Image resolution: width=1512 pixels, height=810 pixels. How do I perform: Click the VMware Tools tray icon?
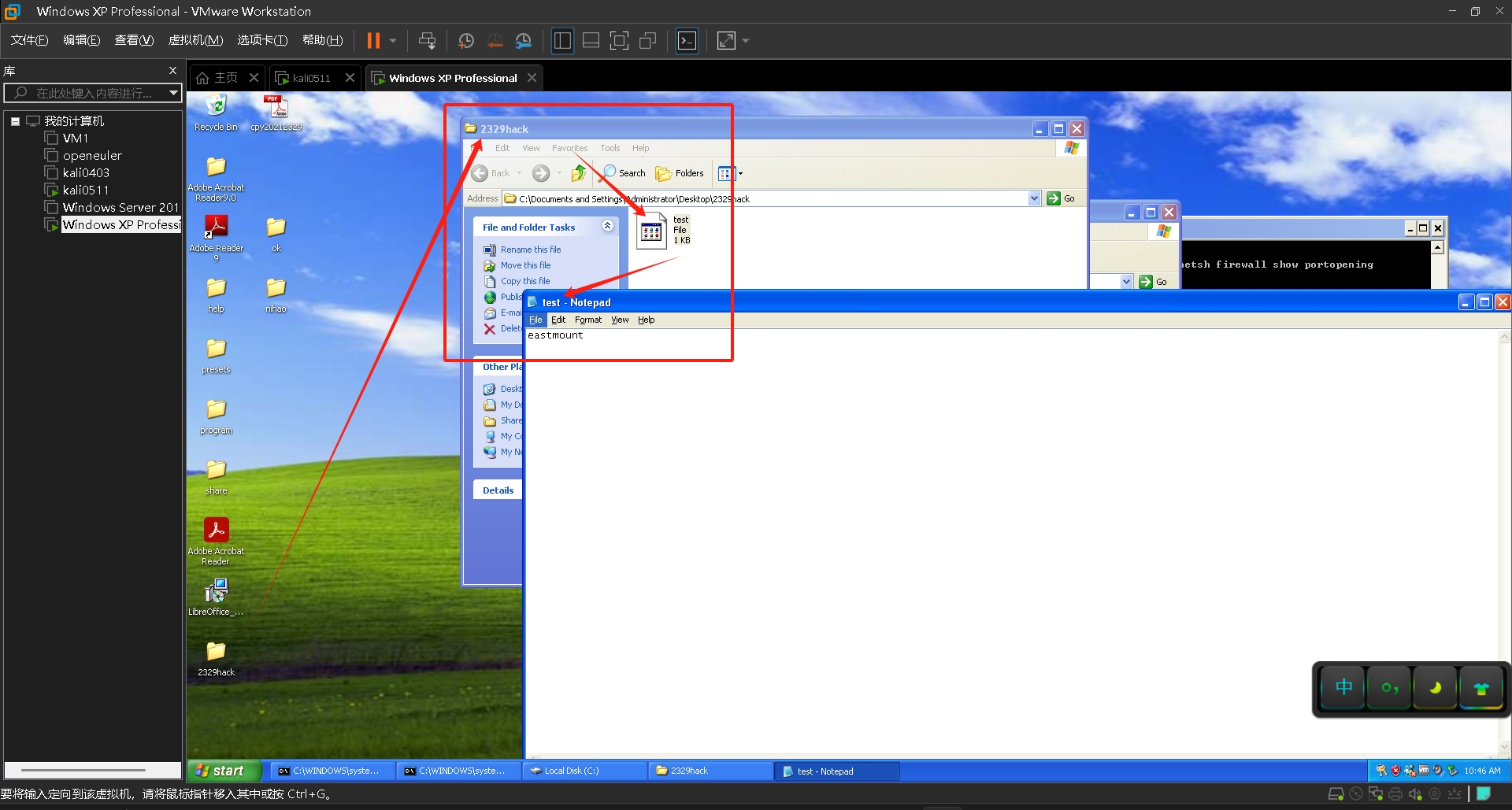(x=1424, y=771)
